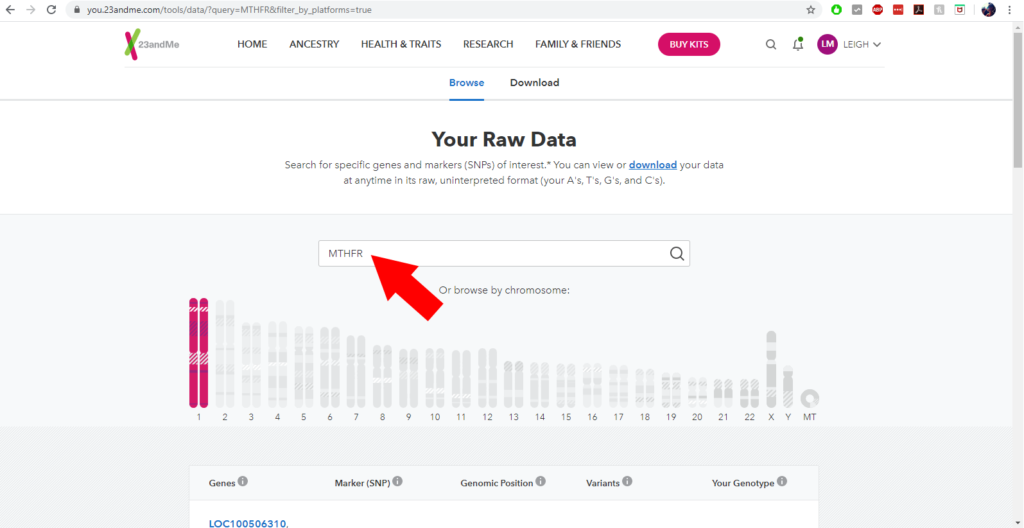This screenshot has height=528, width=1024.
Task: Switch to the Download tab
Action: click(x=534, y=83)
